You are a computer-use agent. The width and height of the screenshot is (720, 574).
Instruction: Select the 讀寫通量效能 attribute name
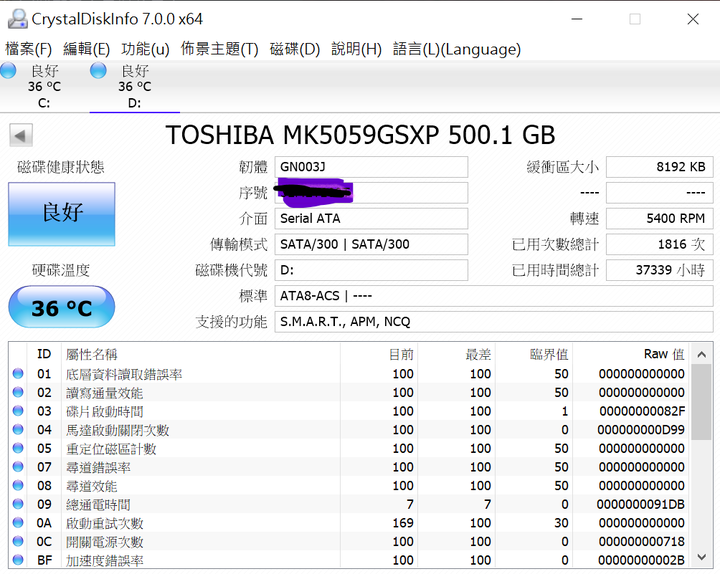click(104, 393)
